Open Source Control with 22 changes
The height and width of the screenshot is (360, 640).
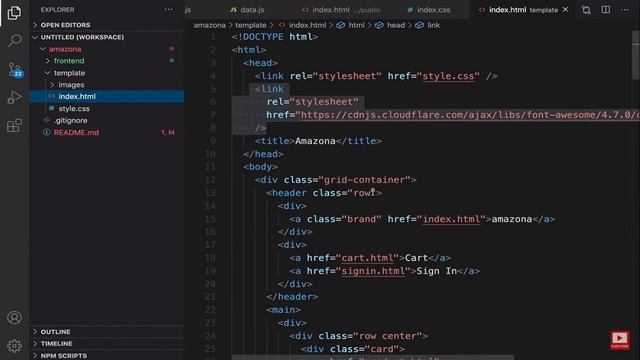(x=15, y=69)
